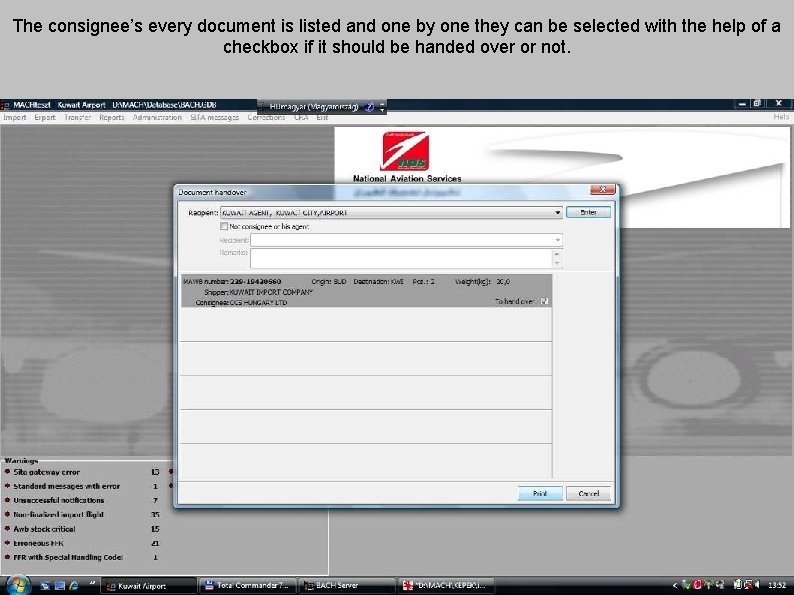The image size is (794, 595).
Task: Click red bullet beside Non-finalized import flight
Action: pos(7,514)
